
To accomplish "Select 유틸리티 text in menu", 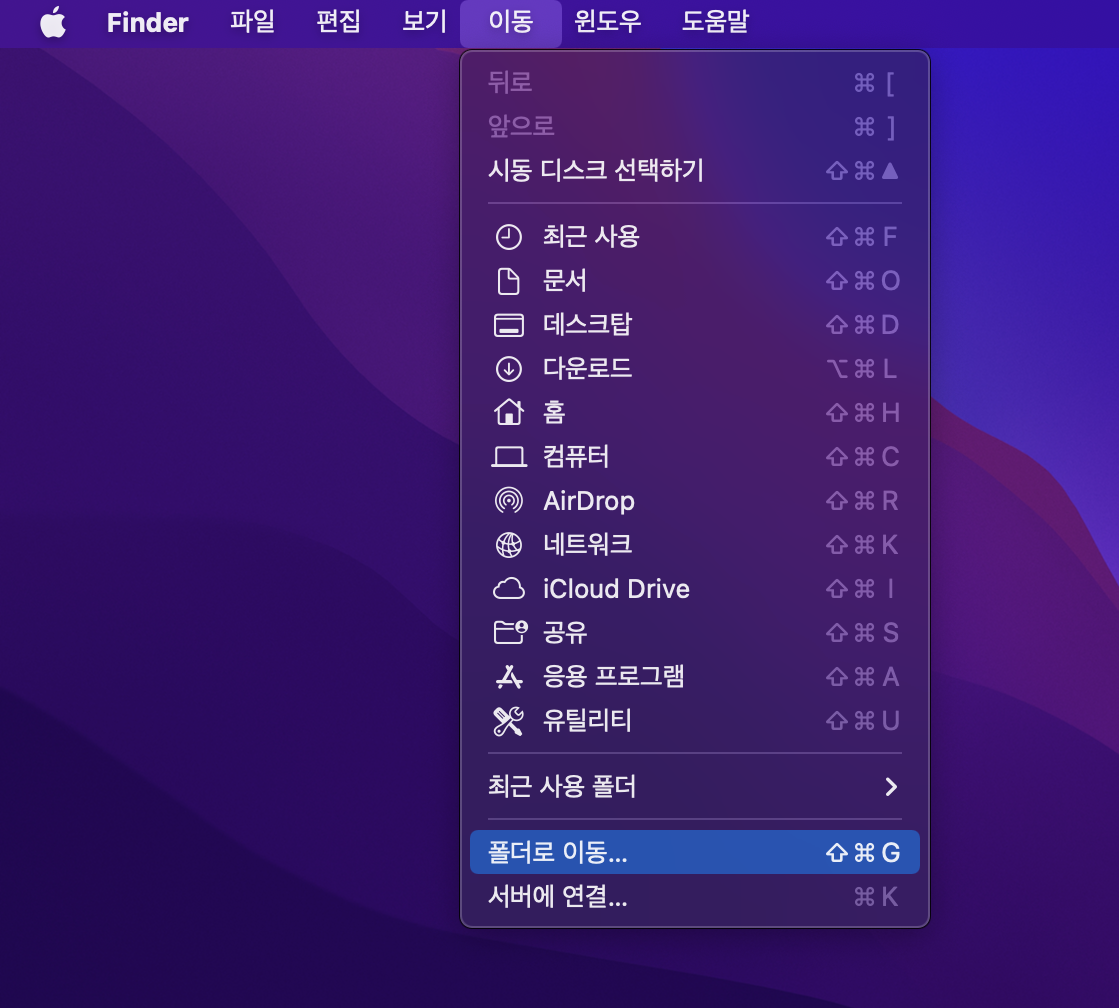I will (x=587, y=721).
